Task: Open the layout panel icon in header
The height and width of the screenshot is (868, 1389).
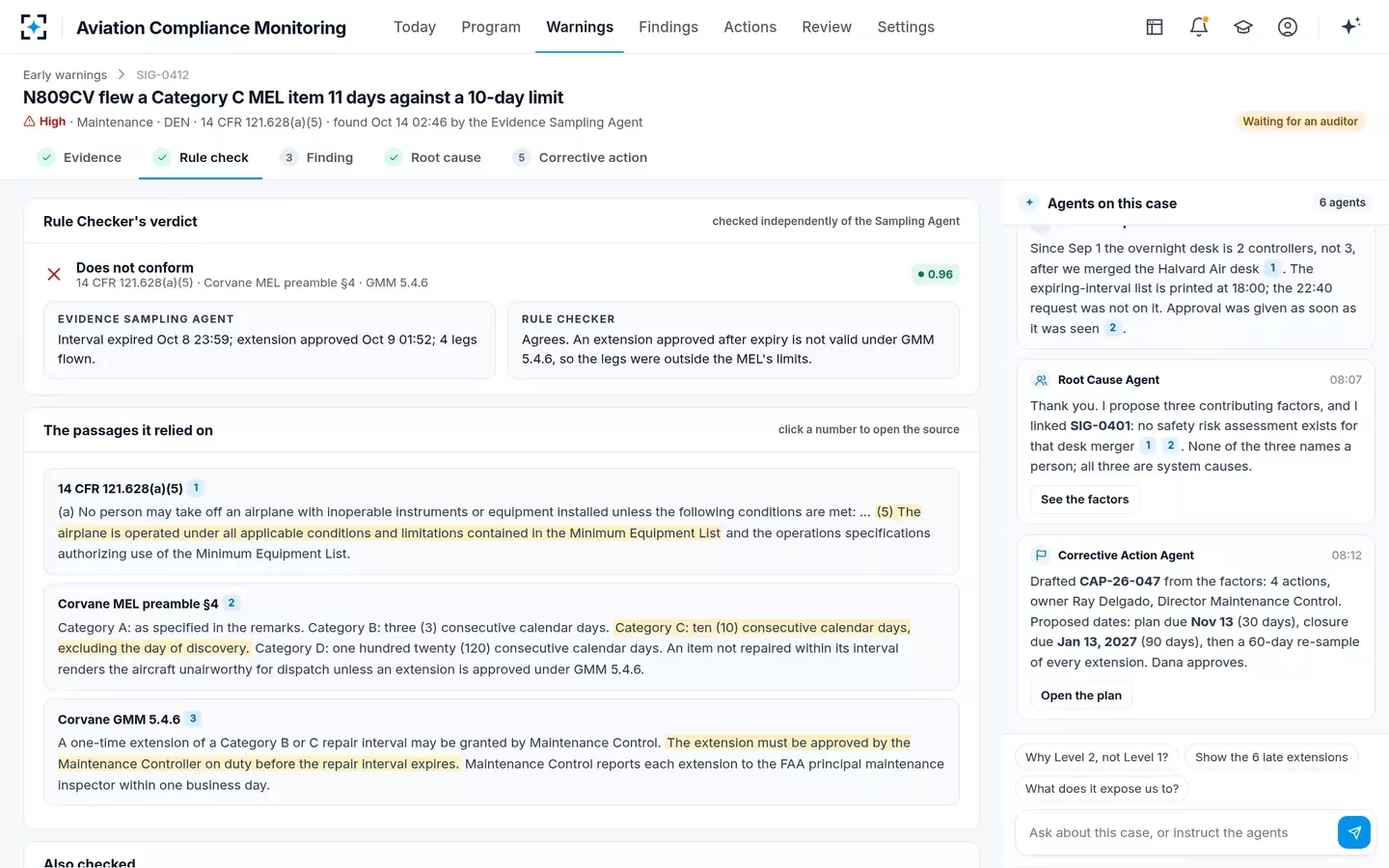Action: coord(1155,27)
